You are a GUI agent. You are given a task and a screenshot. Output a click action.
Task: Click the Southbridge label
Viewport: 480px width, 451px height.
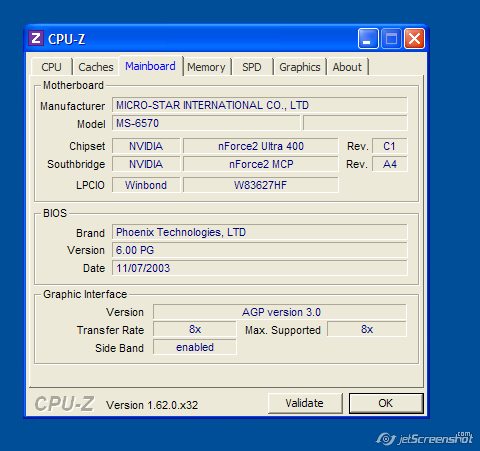point(76,164)
